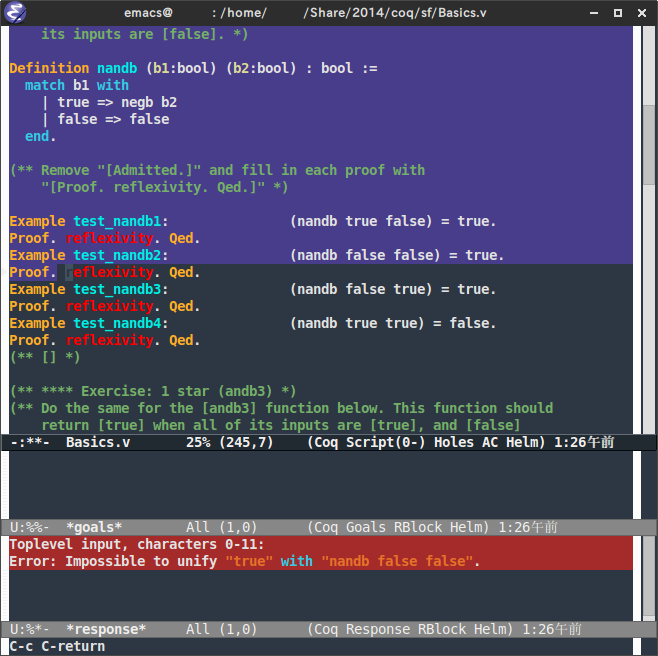
Task: Click 'Qed.' after test_nandb4 proof
Action: pos(185,340)
